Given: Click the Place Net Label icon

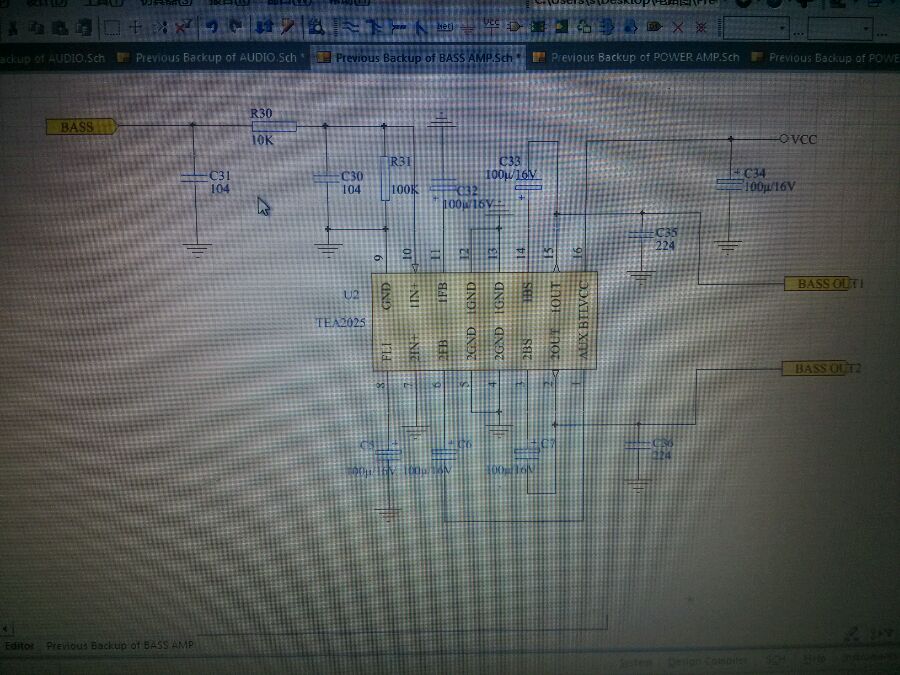Looking at the screenshot, I should [445, 27].
